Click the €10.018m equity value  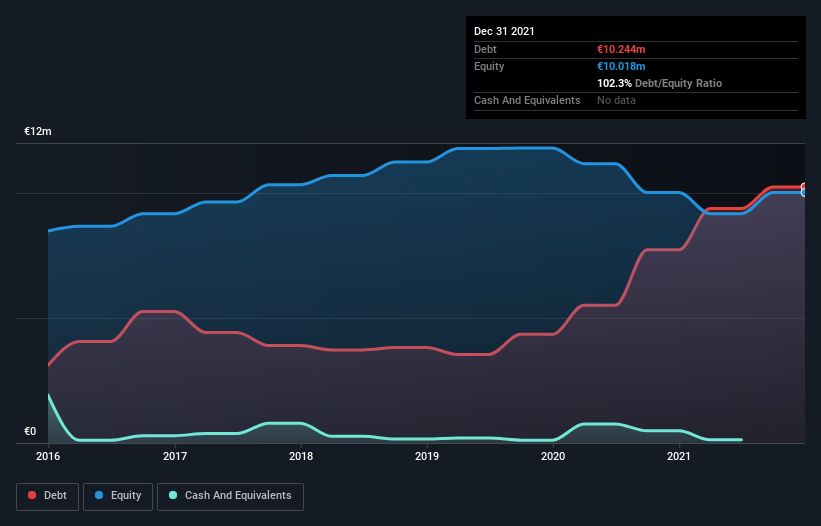[621, 66]
